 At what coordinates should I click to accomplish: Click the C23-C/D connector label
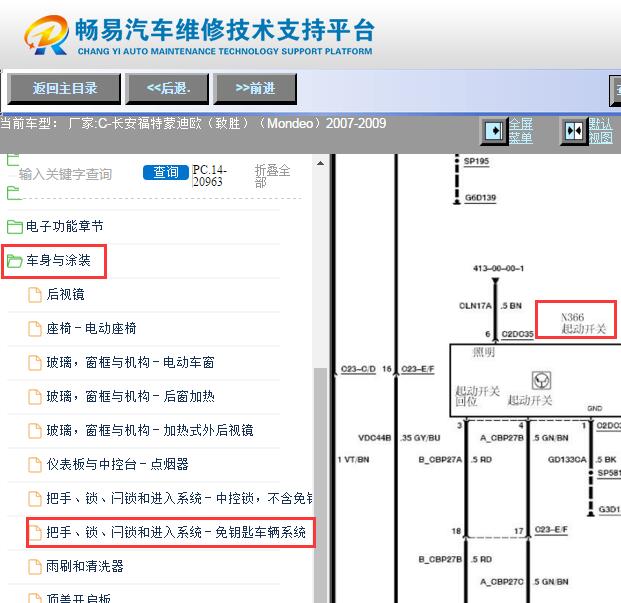pyautogui.click(x=358, y=369)
